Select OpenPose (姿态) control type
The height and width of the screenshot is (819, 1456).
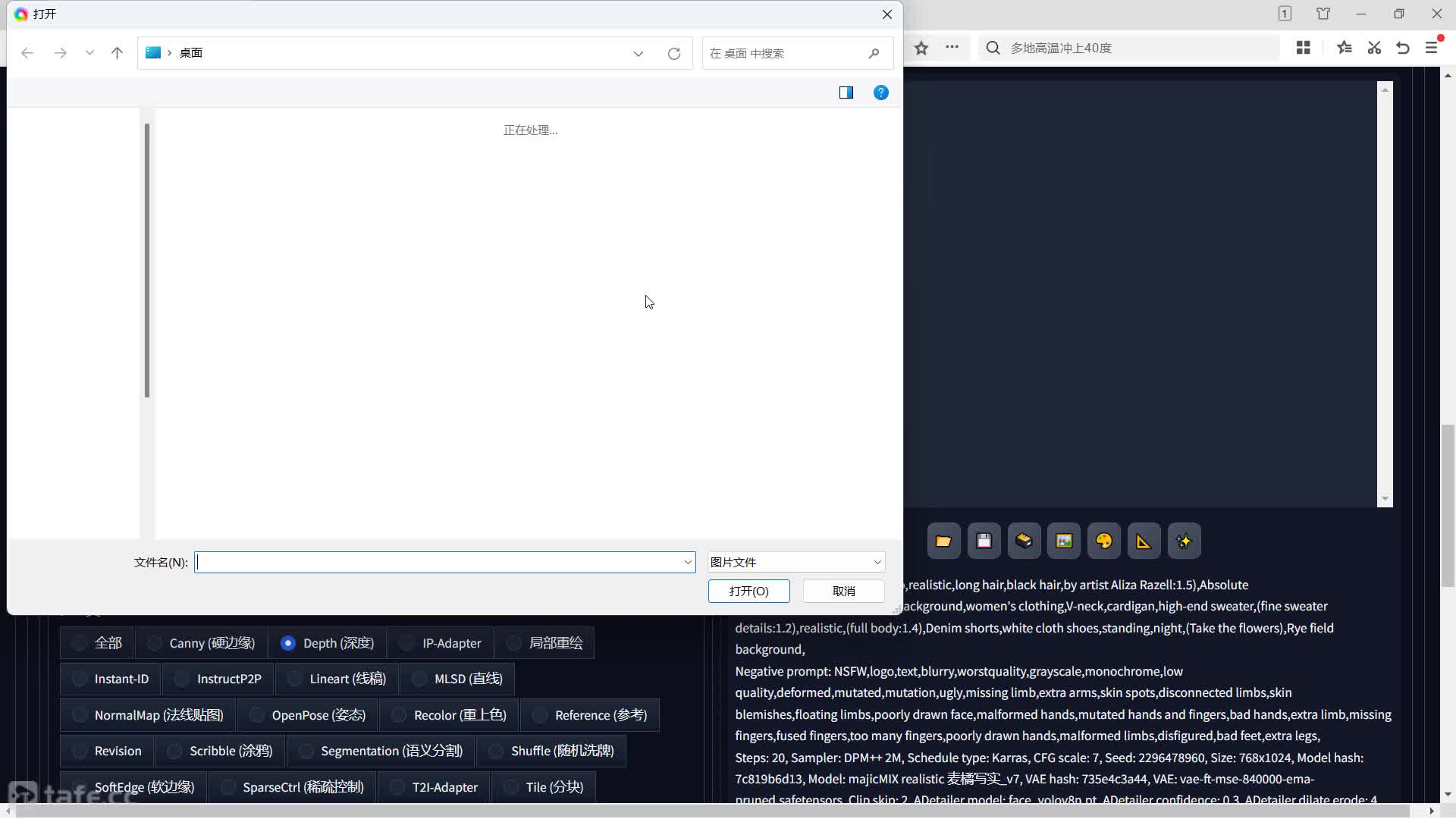[308, 715]
